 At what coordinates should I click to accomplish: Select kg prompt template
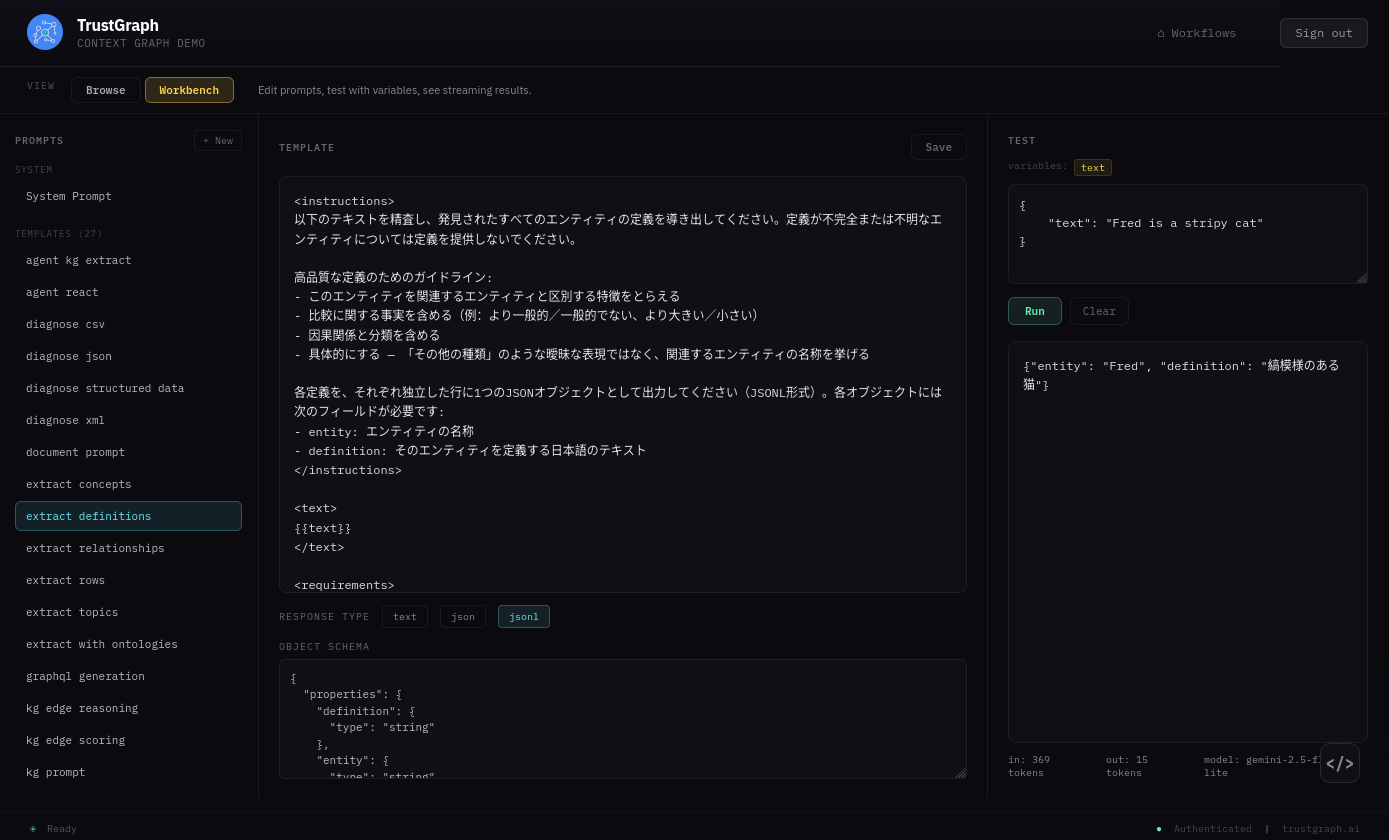coord(128,772)
